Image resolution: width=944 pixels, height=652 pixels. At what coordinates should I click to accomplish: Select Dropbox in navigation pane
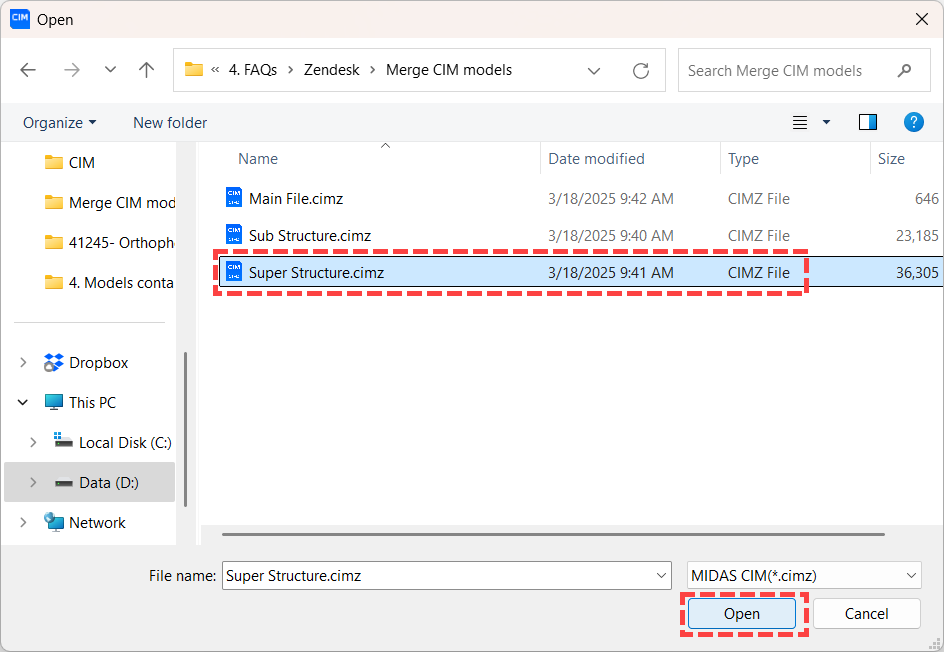pyautogui.click(x=86, y=362)
